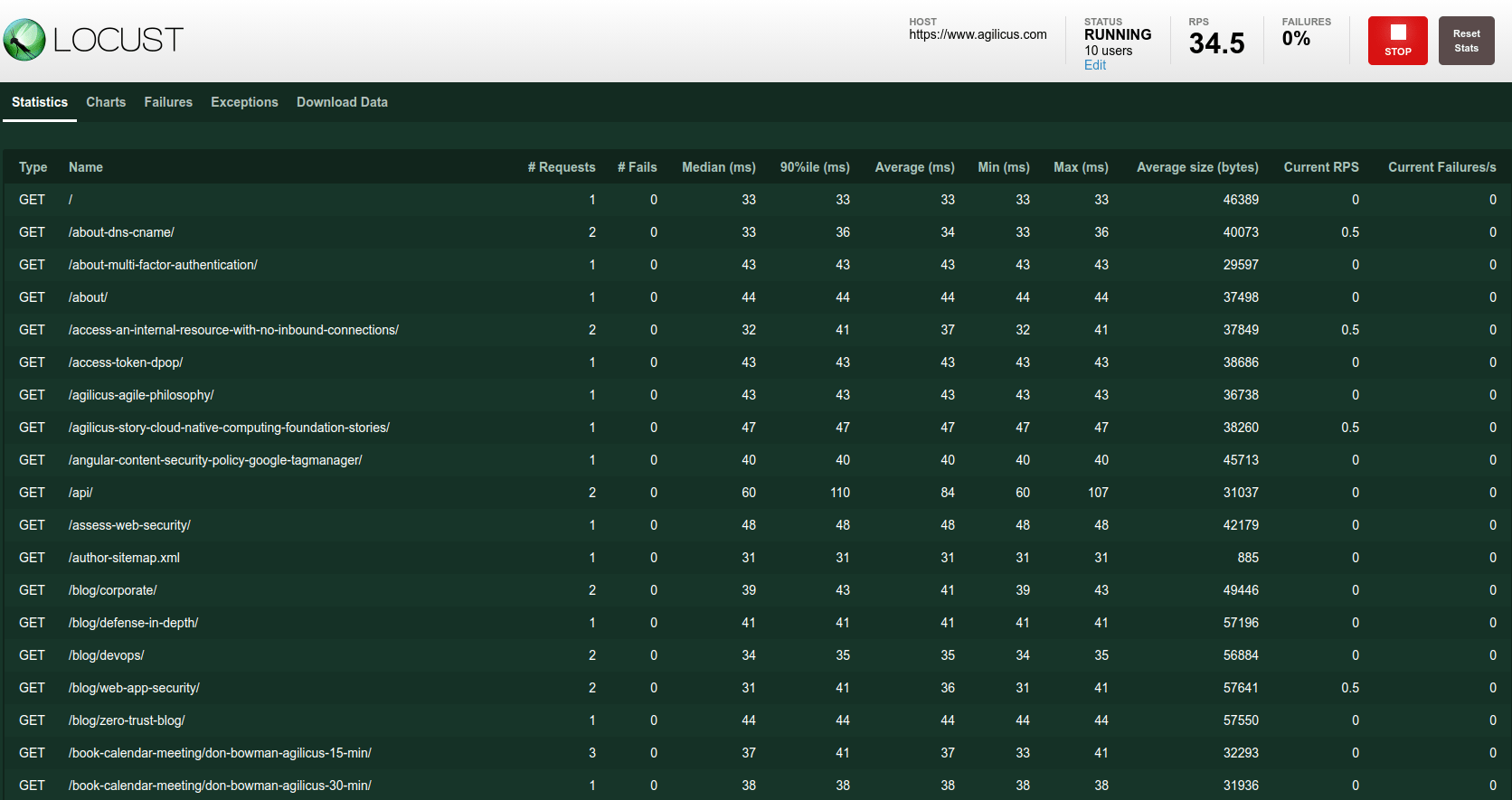The height and width of the screenshot is (800, 1512).
Task: Sort by Max (ms) column header
Action: [x=1081, y=167]
